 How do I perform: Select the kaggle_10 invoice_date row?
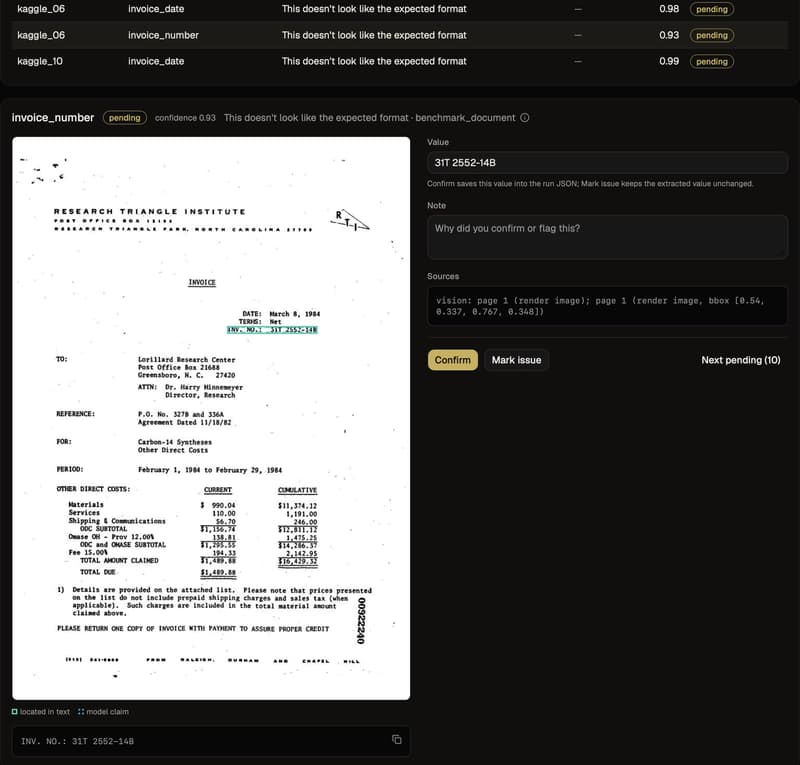[400, 61]
